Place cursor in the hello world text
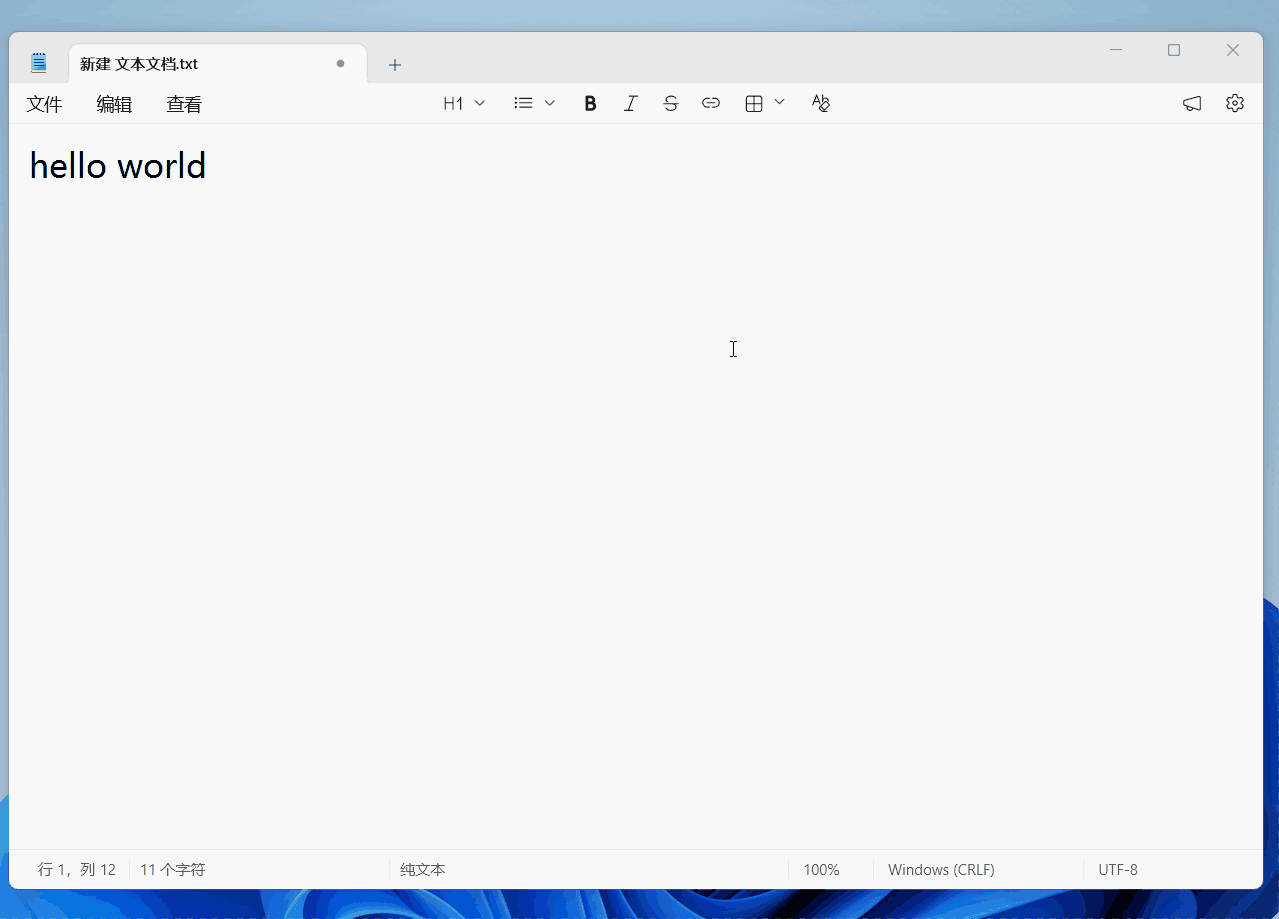This screenshot has width=1279, height=919. coord(118,165)
